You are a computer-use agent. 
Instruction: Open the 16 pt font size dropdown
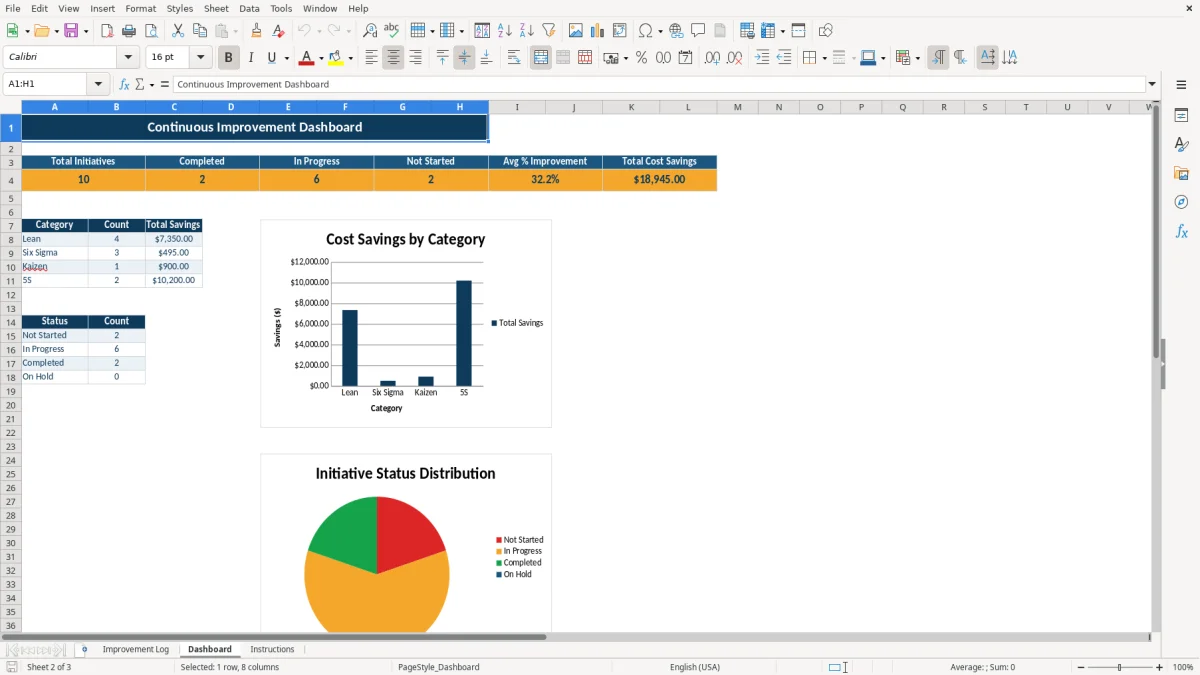coord(200,58)
